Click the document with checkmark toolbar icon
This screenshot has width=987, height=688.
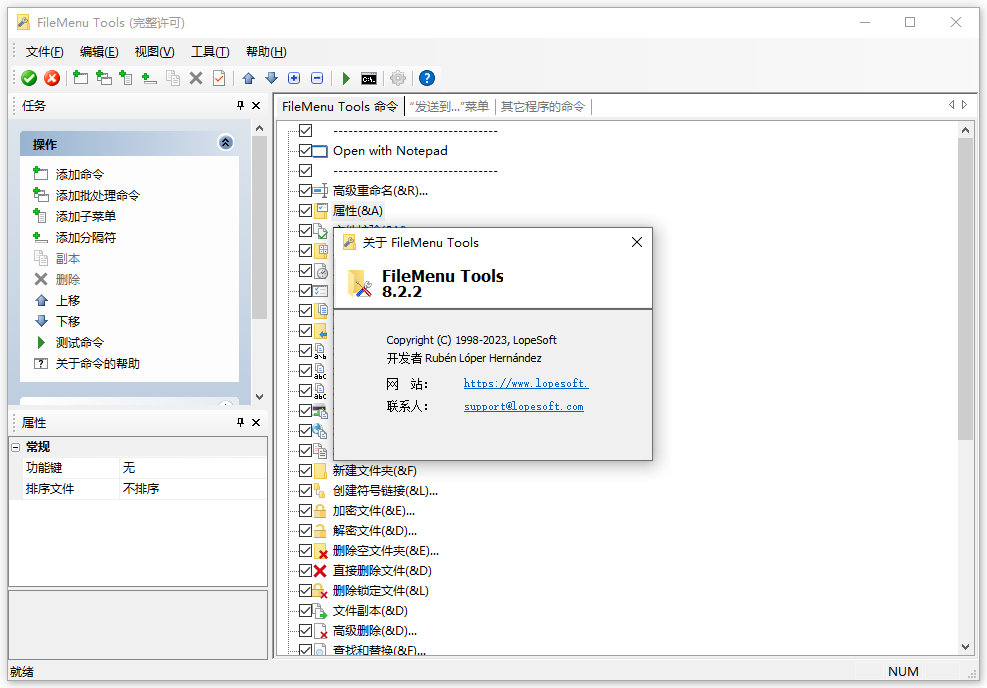219,78
